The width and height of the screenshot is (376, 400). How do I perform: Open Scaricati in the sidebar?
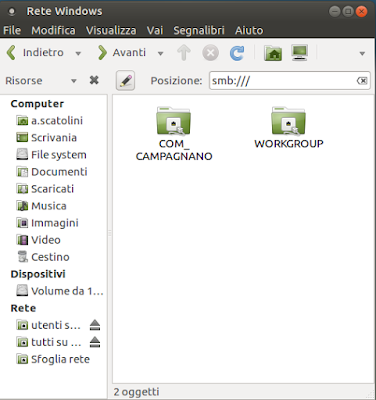[45, 189]
